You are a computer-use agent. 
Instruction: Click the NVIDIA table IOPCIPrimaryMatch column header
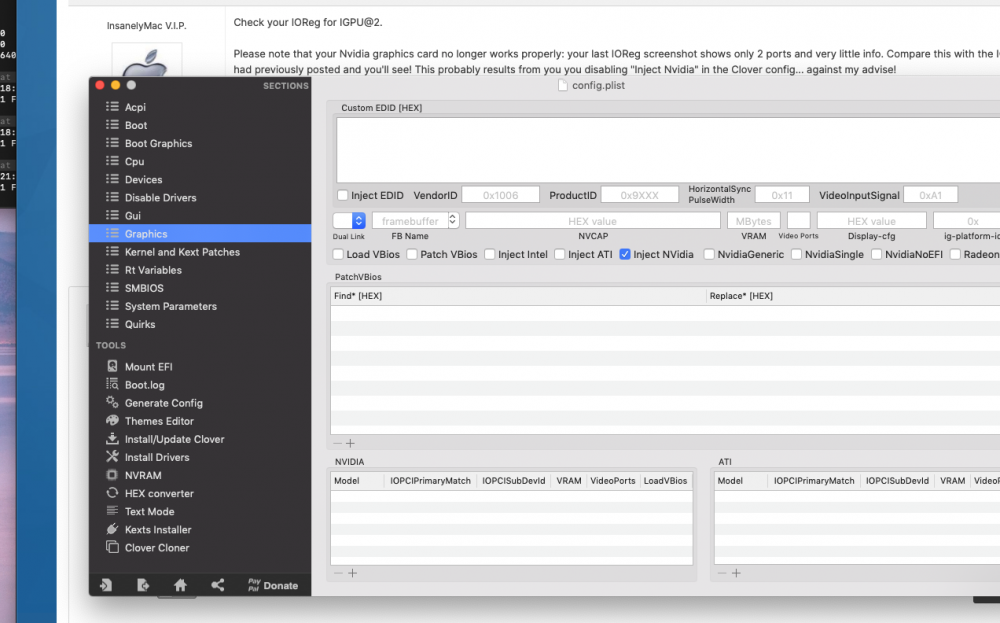[x=430, y=481]
